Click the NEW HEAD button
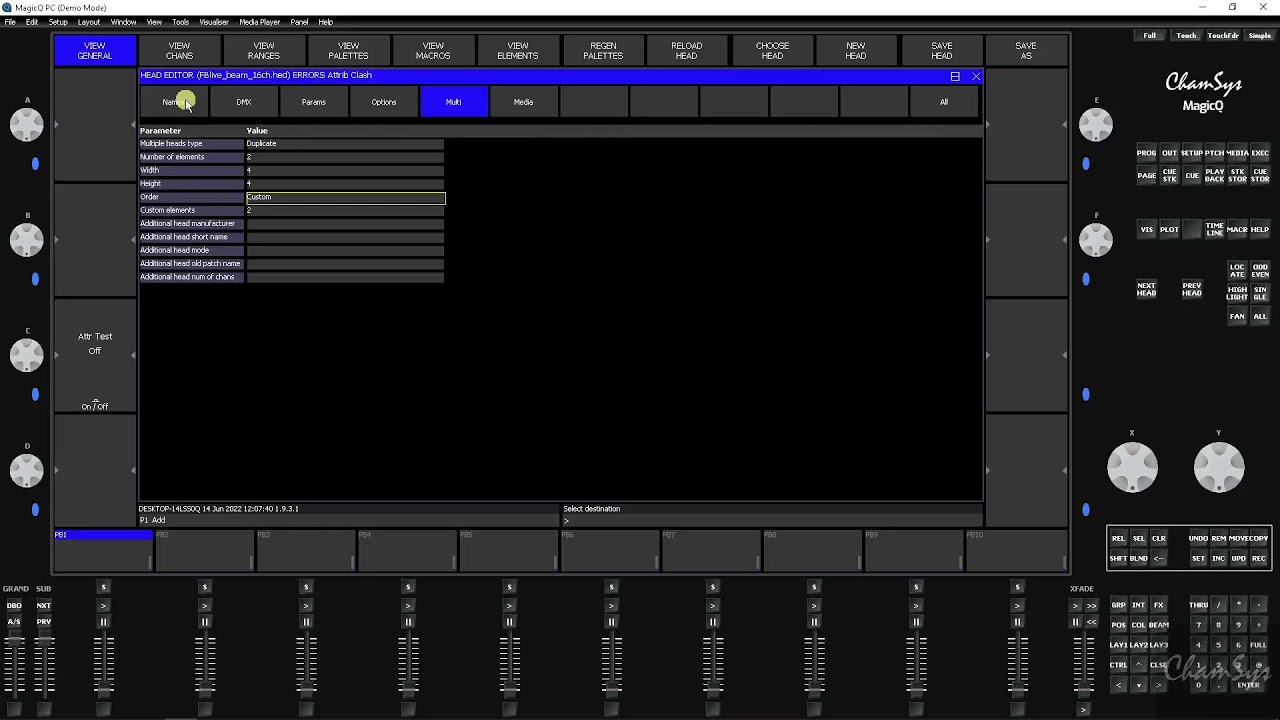This screenshot has width=1280, height=720. click(856, 51)
